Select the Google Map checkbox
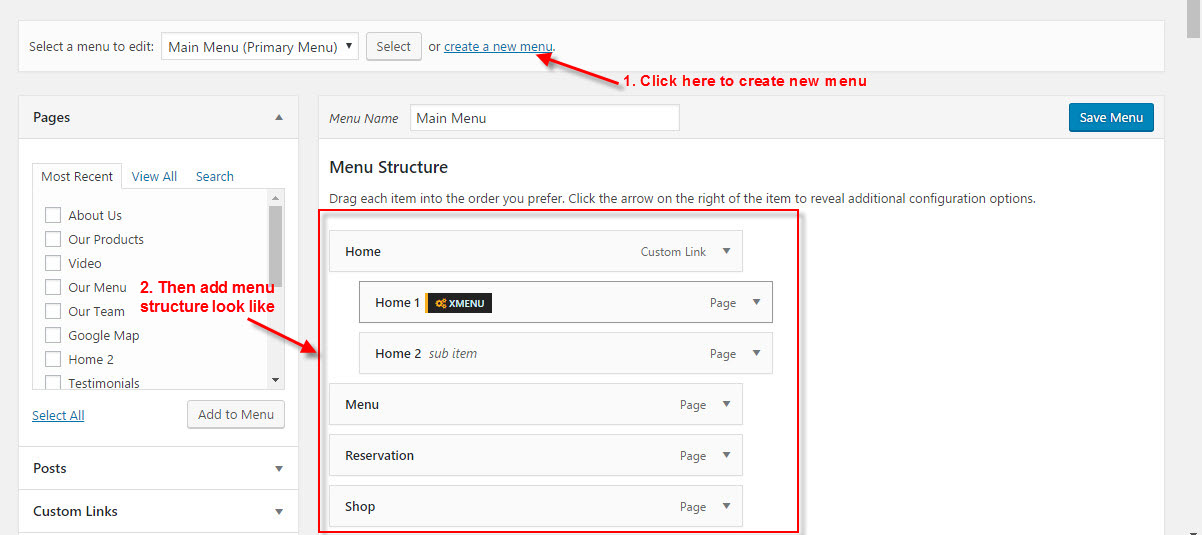The width and height of the screenshot is (1202, 535). click(x=53, y=335)
